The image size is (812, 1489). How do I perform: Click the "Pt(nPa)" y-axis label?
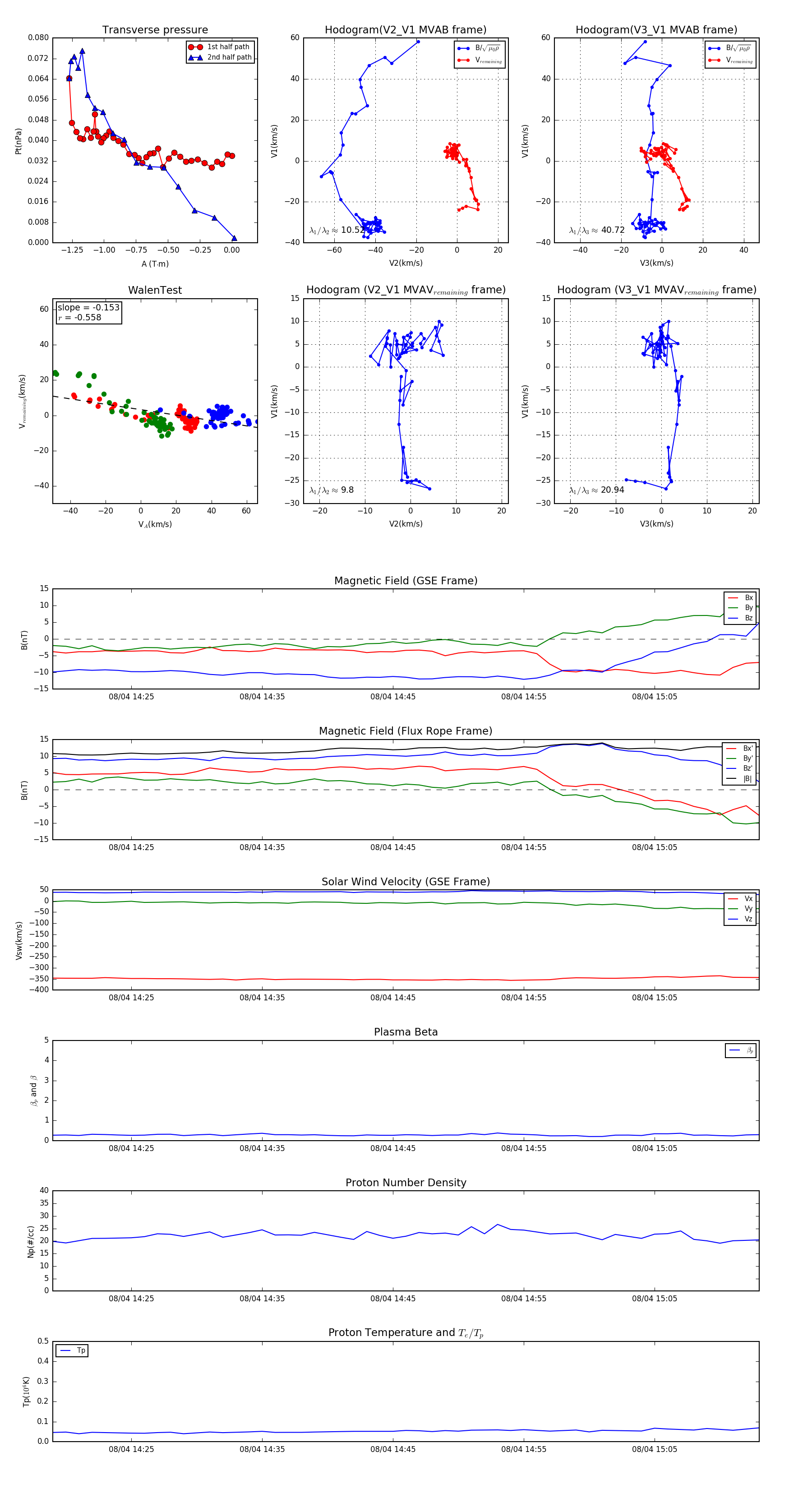click(18, 141)
